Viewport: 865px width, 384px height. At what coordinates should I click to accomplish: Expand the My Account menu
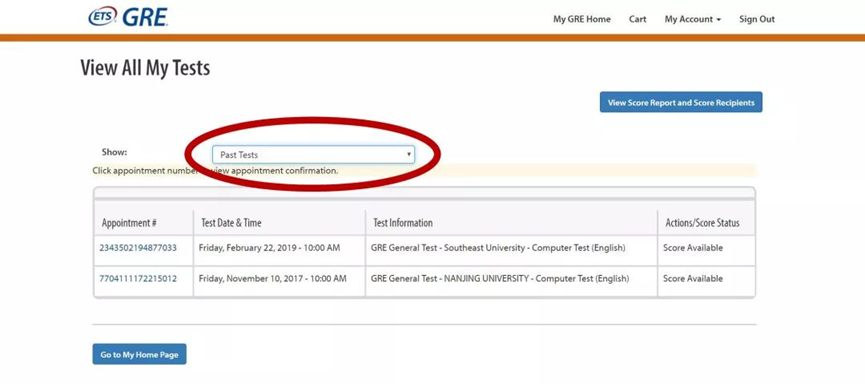tap(692, 19)
